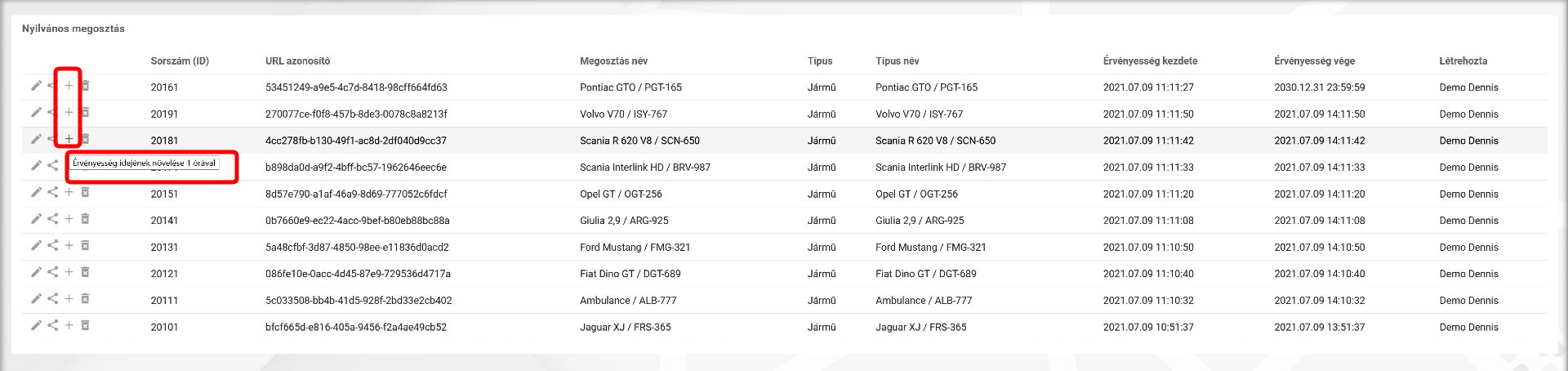
Task: Edit the Scania Interlink HD share row
Action: click(x=36, y=166)
